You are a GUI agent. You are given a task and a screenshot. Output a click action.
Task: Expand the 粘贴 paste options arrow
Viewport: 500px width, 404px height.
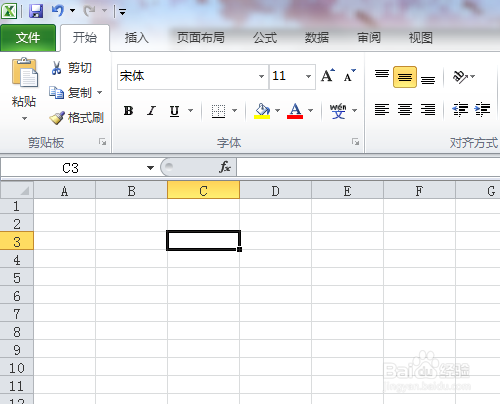point(24,118)
